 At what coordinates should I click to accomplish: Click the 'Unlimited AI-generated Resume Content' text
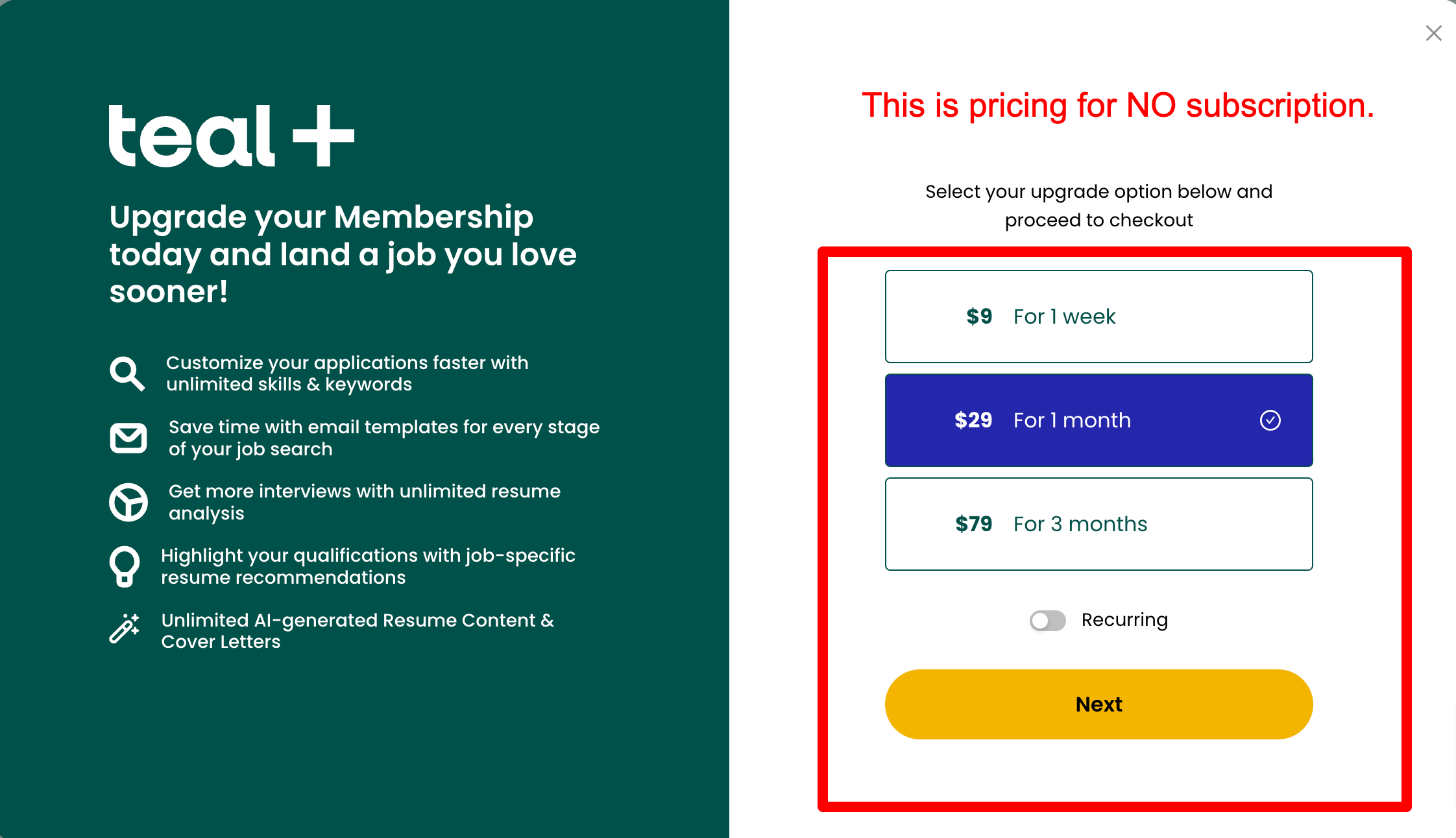tap(357, 630)
